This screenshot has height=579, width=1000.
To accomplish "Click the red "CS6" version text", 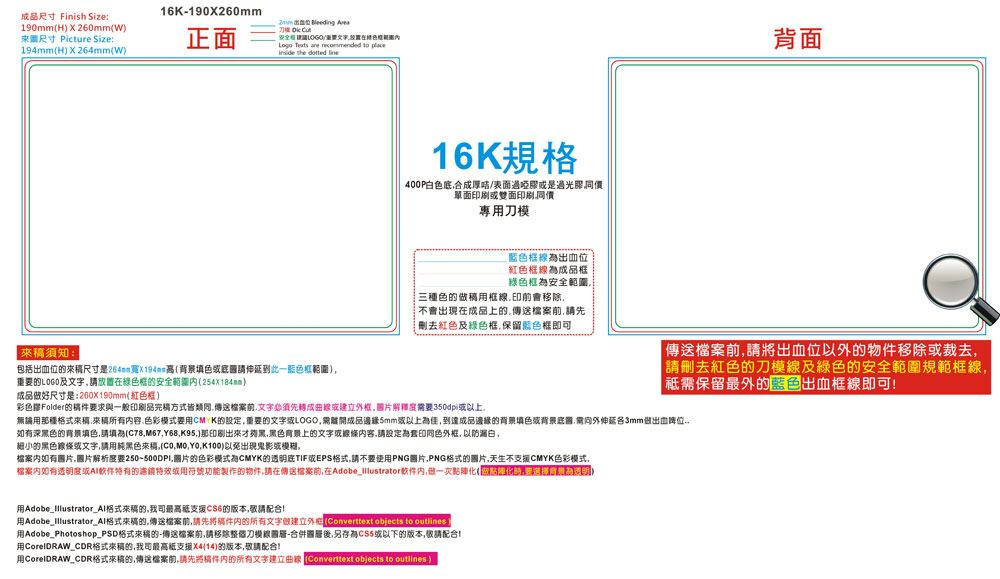I will (x=214, y=509).
